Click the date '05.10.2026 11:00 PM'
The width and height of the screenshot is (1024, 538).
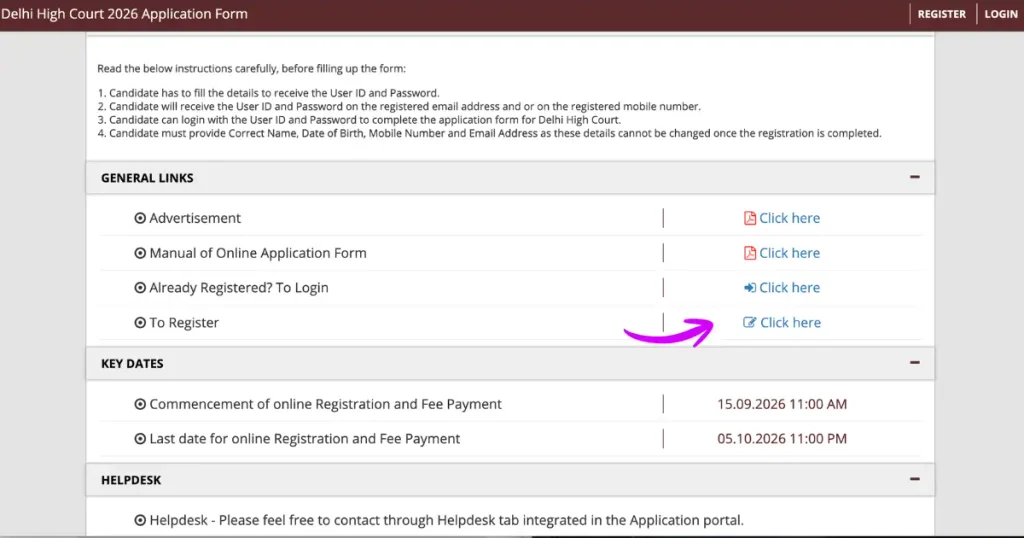pyautogui.click(x=782, y=439)
